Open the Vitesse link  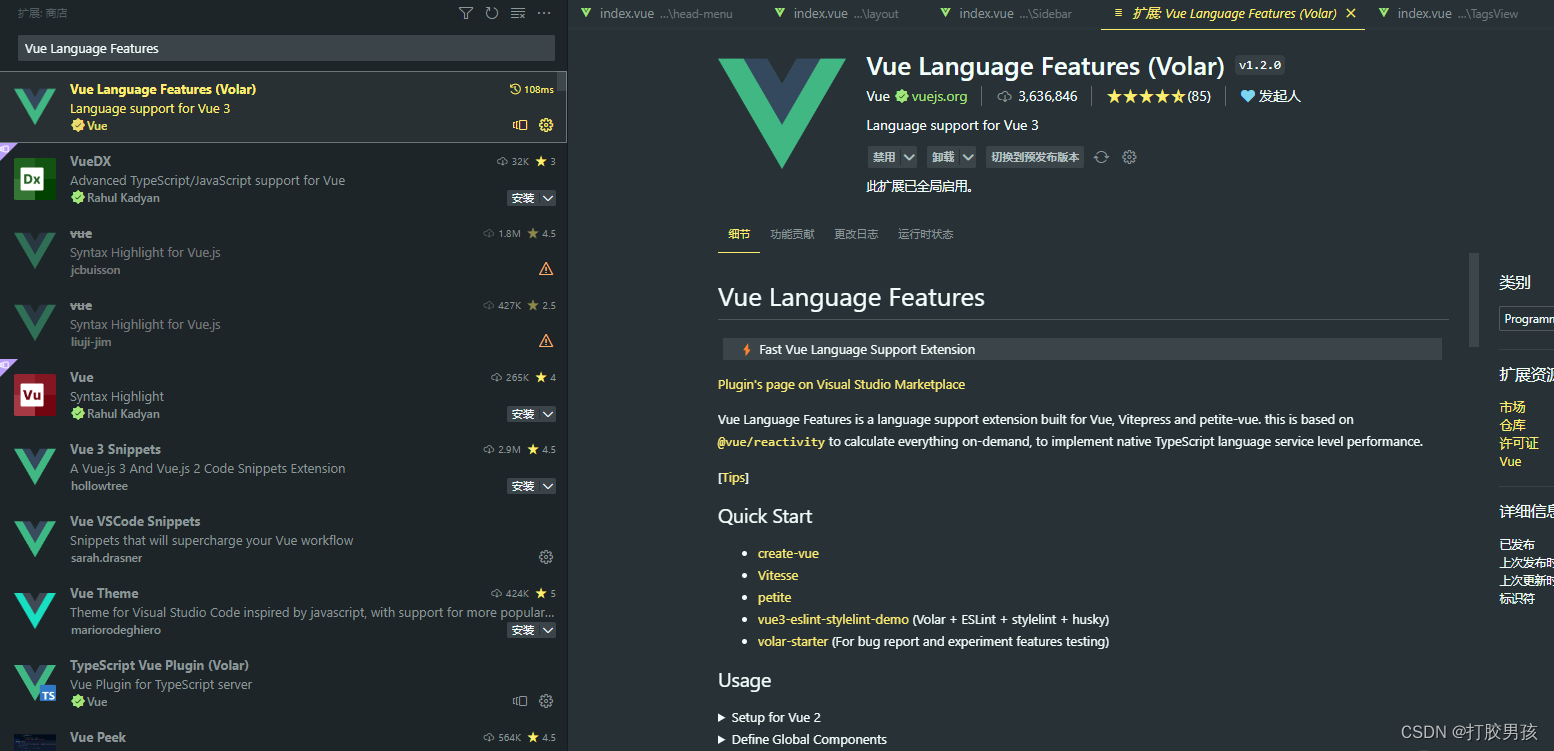click(778, 575)
